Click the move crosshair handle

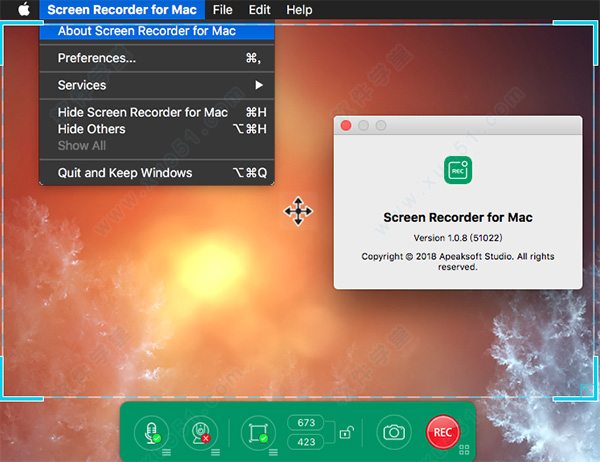298,211
